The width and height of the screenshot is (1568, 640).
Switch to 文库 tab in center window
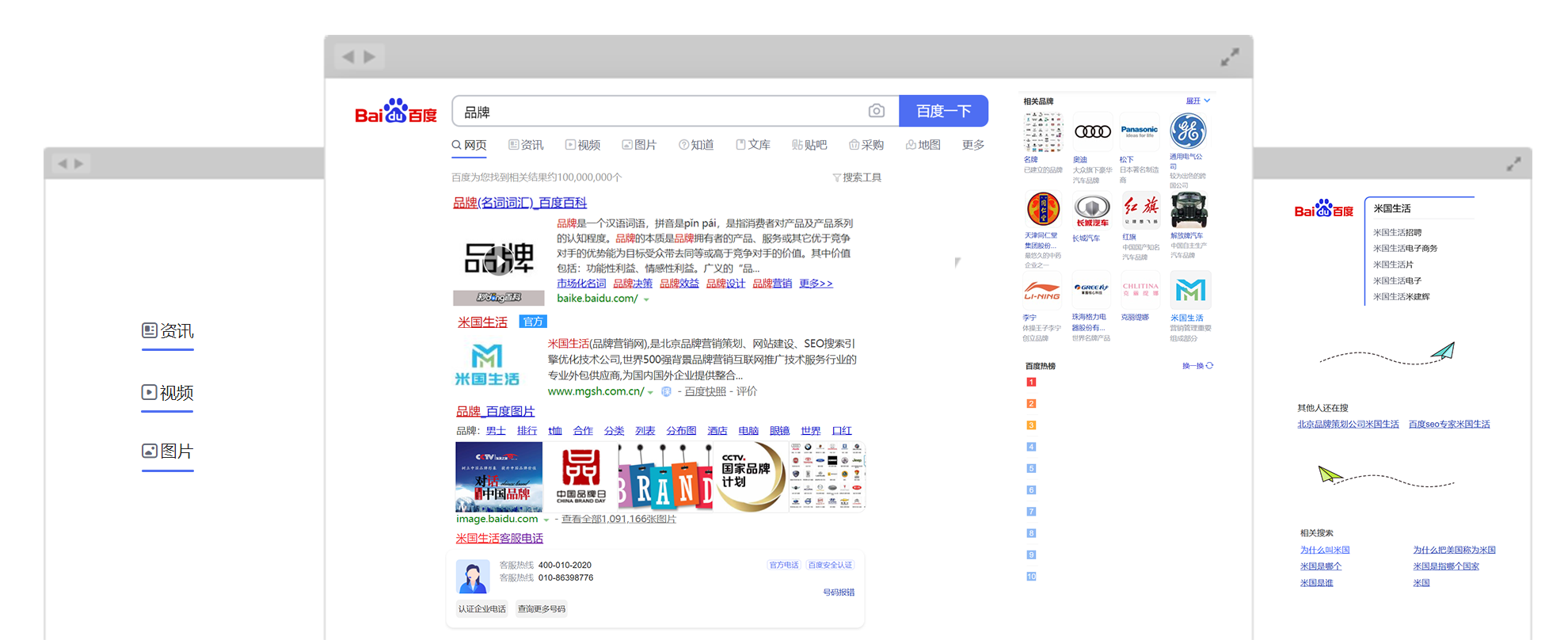[x=753, y=145]
